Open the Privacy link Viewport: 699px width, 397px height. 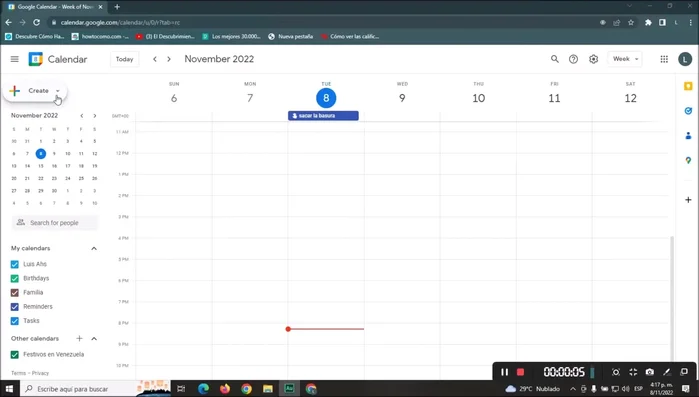pos(41,373)
